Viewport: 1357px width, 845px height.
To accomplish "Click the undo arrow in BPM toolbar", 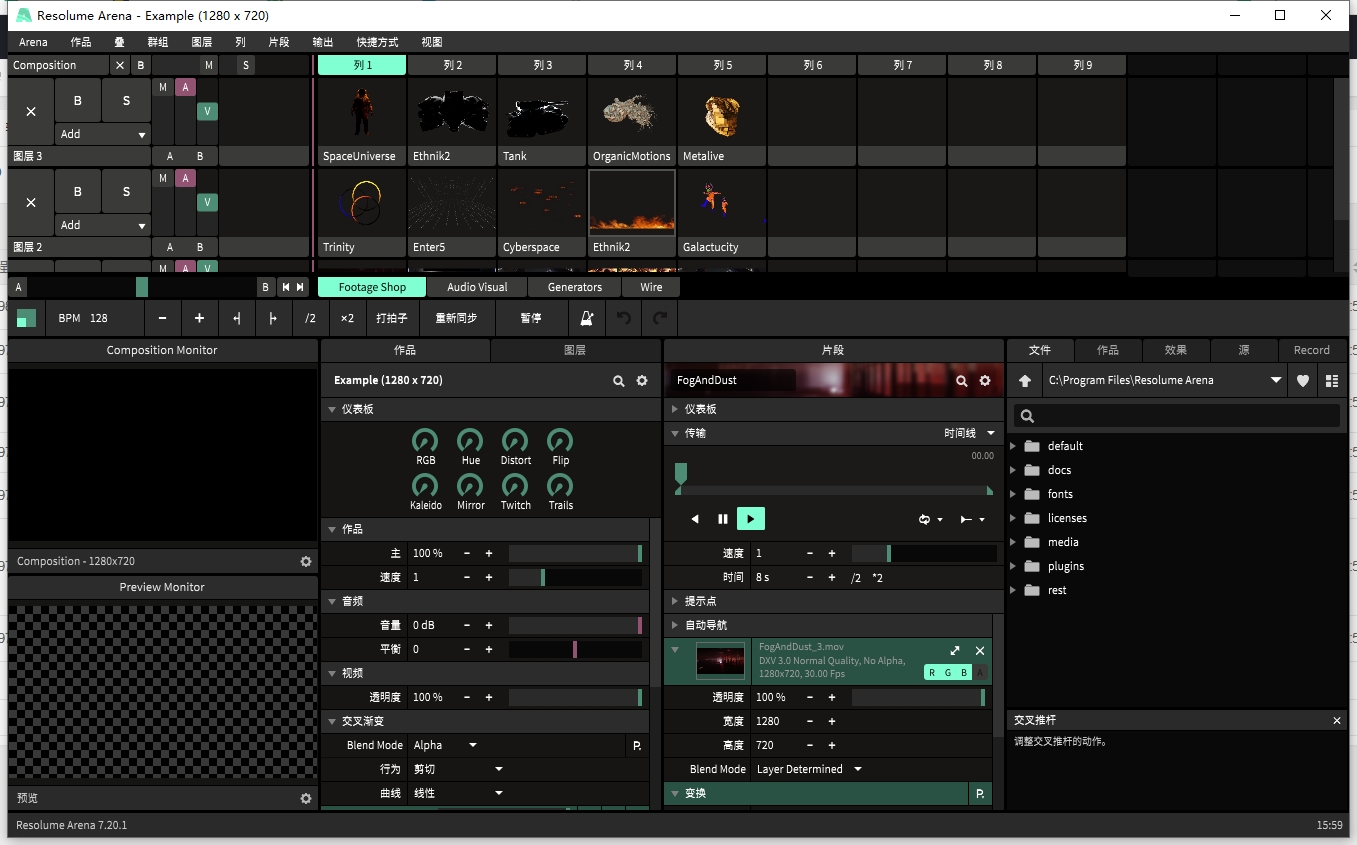I will [624, 318].
